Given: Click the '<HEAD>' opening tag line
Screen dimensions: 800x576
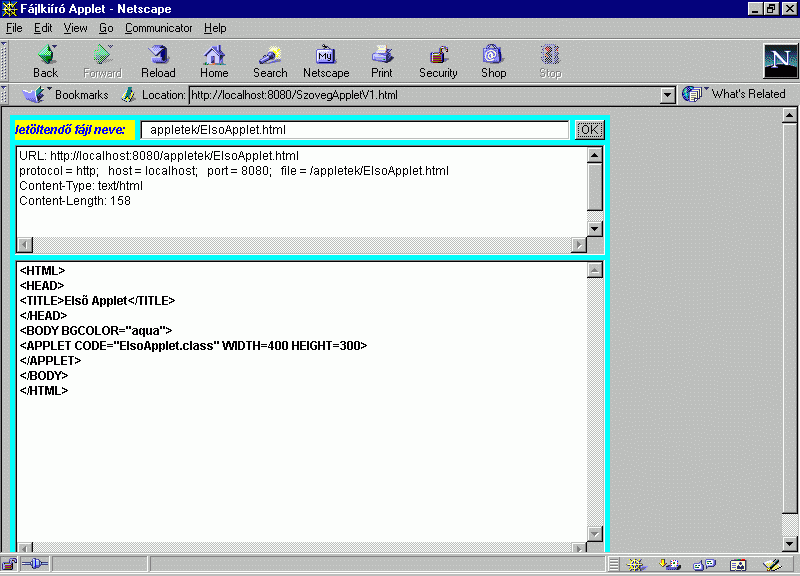Looking at the screenshot, I should (x=42, y=286).
